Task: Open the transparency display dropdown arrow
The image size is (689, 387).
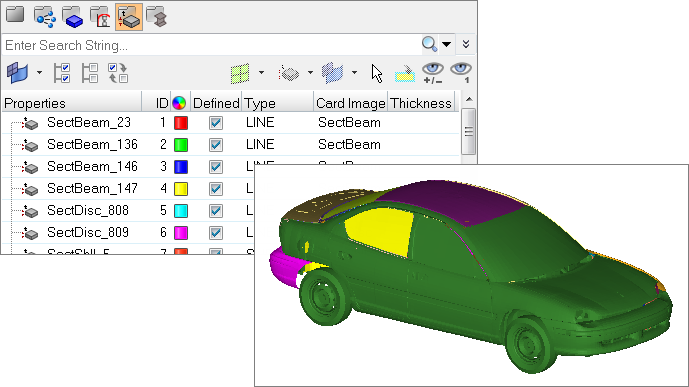Action: 354,72
